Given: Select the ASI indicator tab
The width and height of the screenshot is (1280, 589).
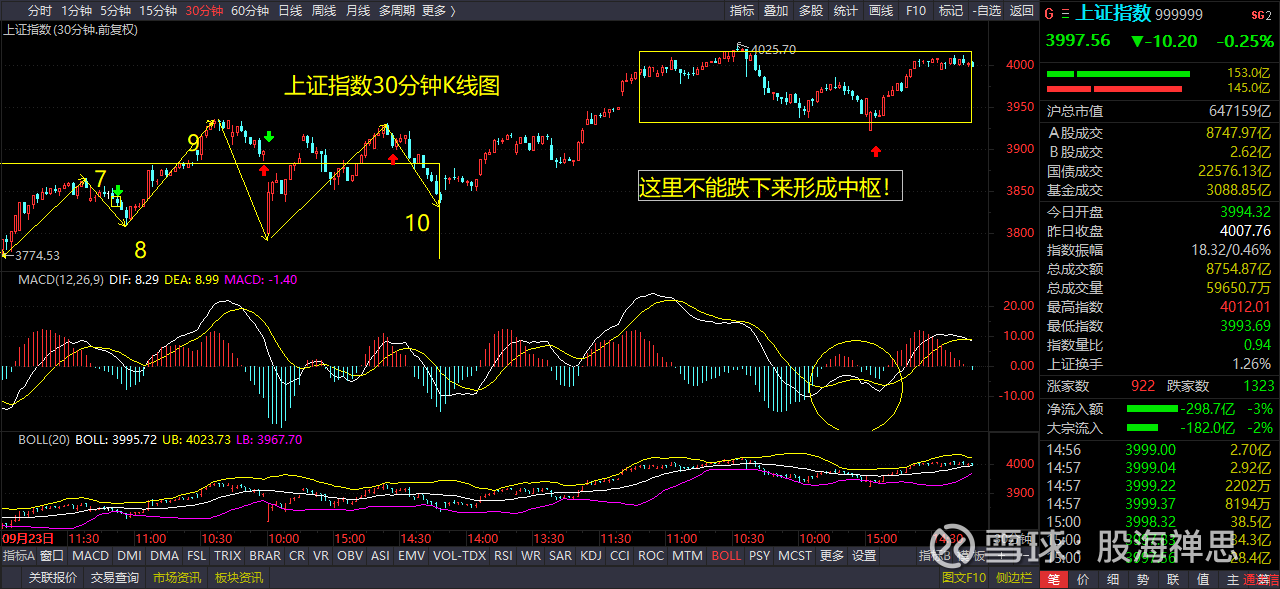Looking at the screenshot, I should point(380,556).
